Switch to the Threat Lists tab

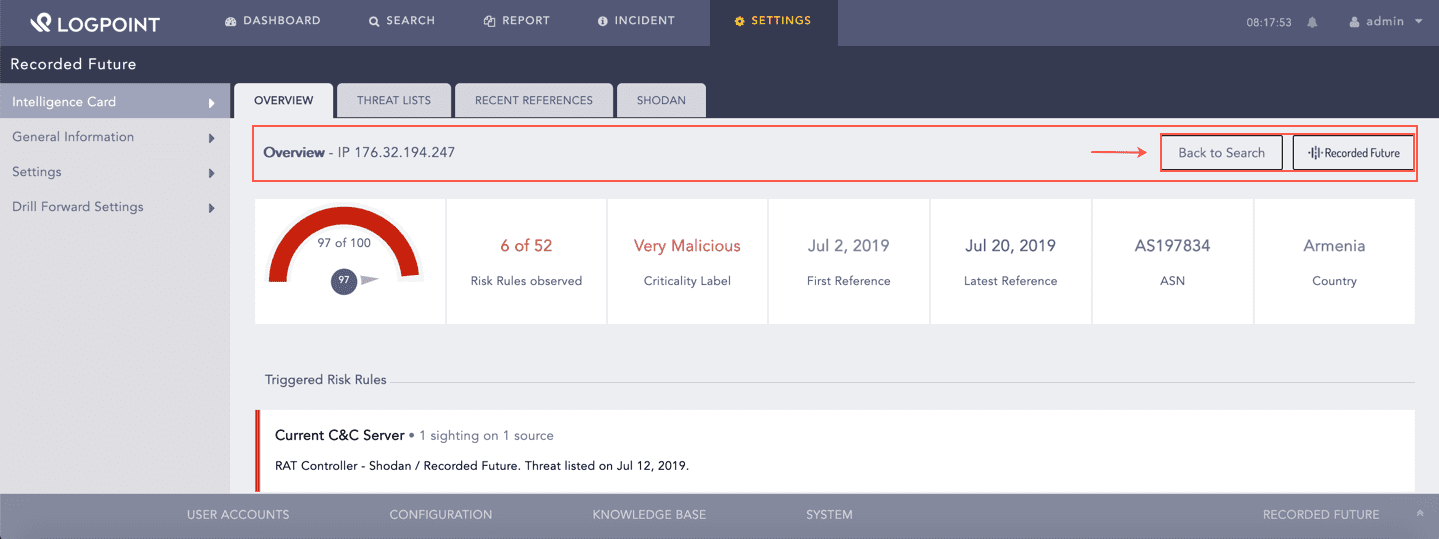(394, 100)
